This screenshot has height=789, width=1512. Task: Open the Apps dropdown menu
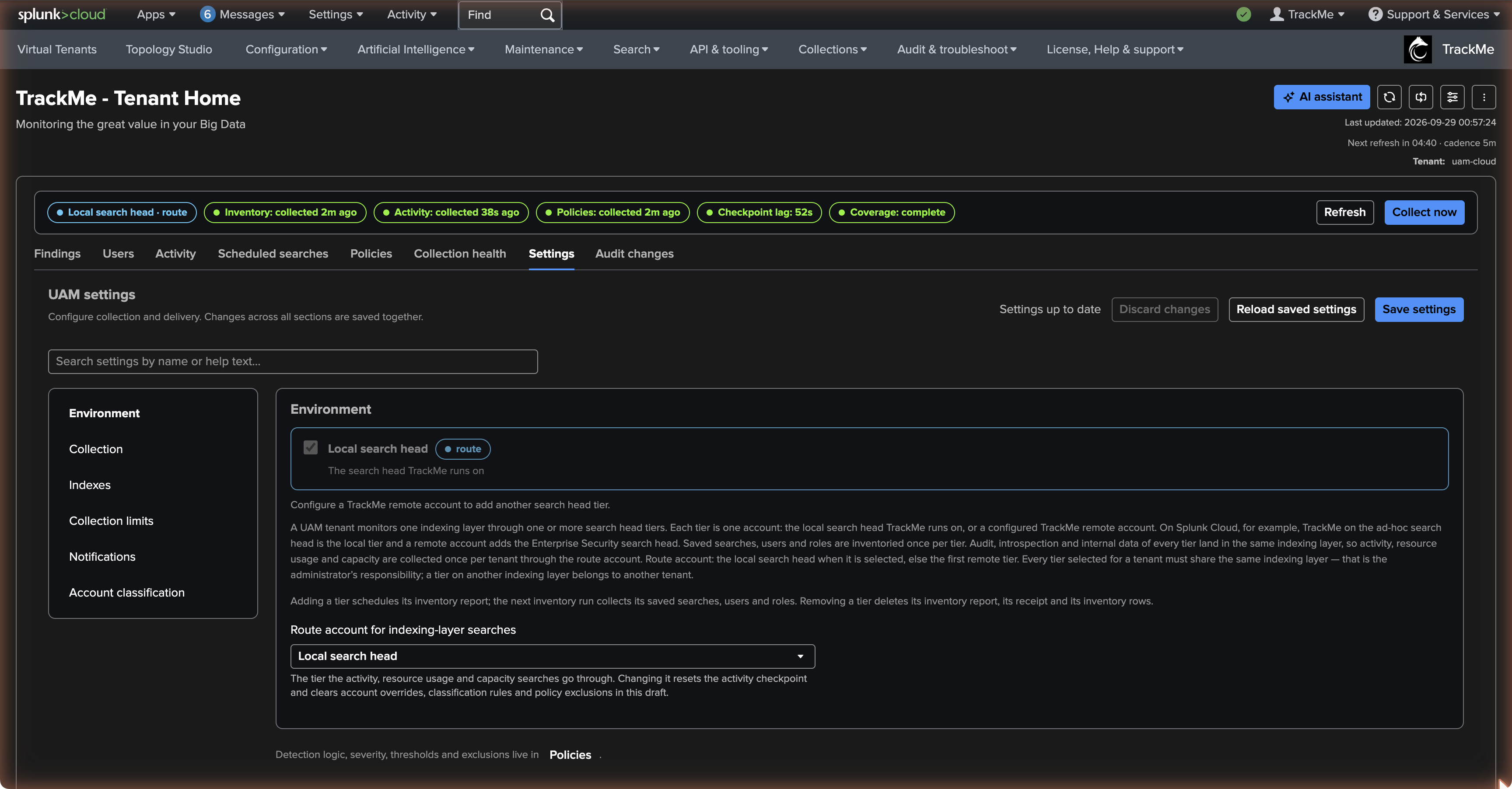tap(156, 15)
